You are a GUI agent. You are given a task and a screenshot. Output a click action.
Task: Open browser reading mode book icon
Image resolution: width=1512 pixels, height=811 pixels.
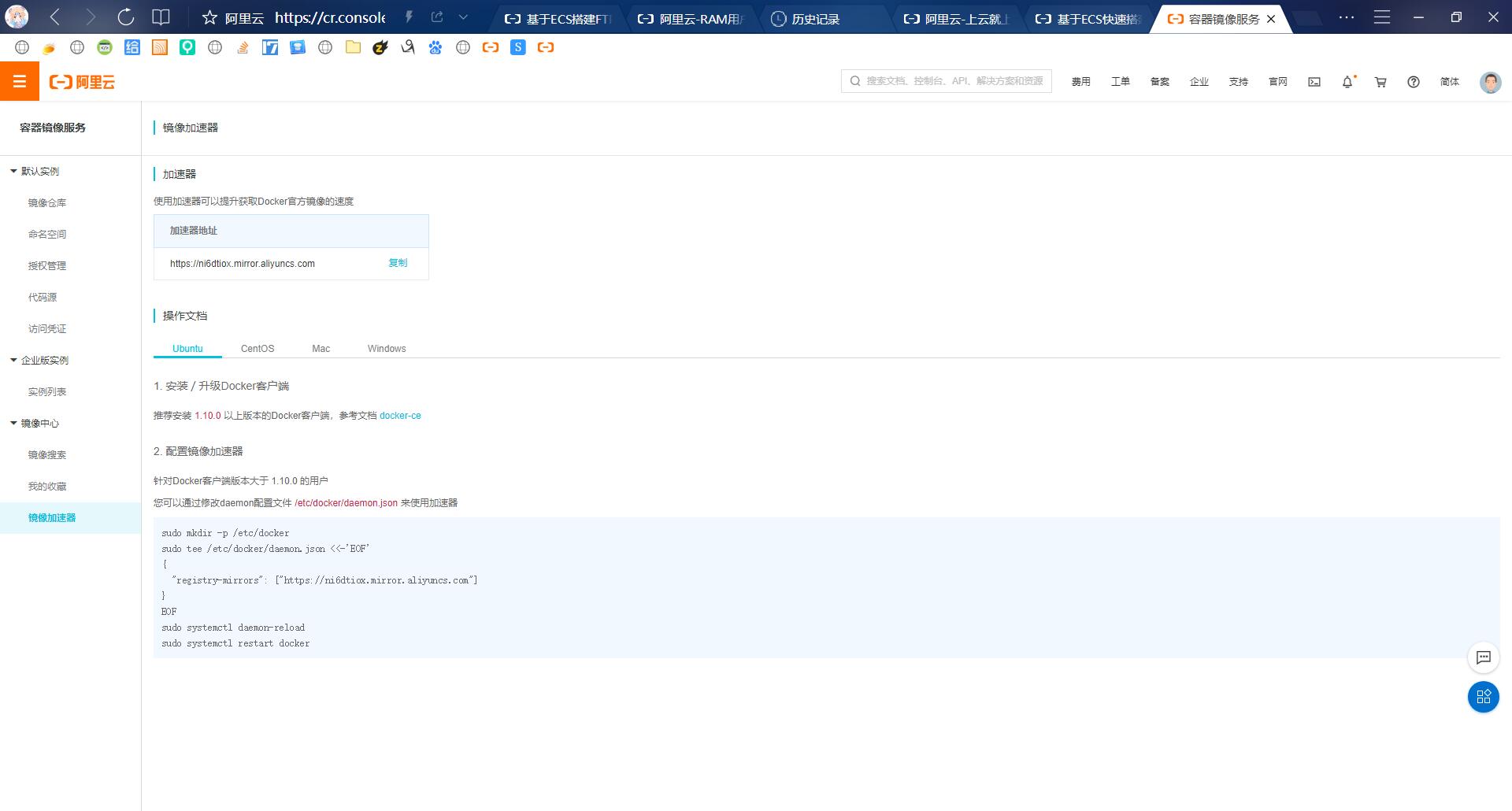[161, 17]
